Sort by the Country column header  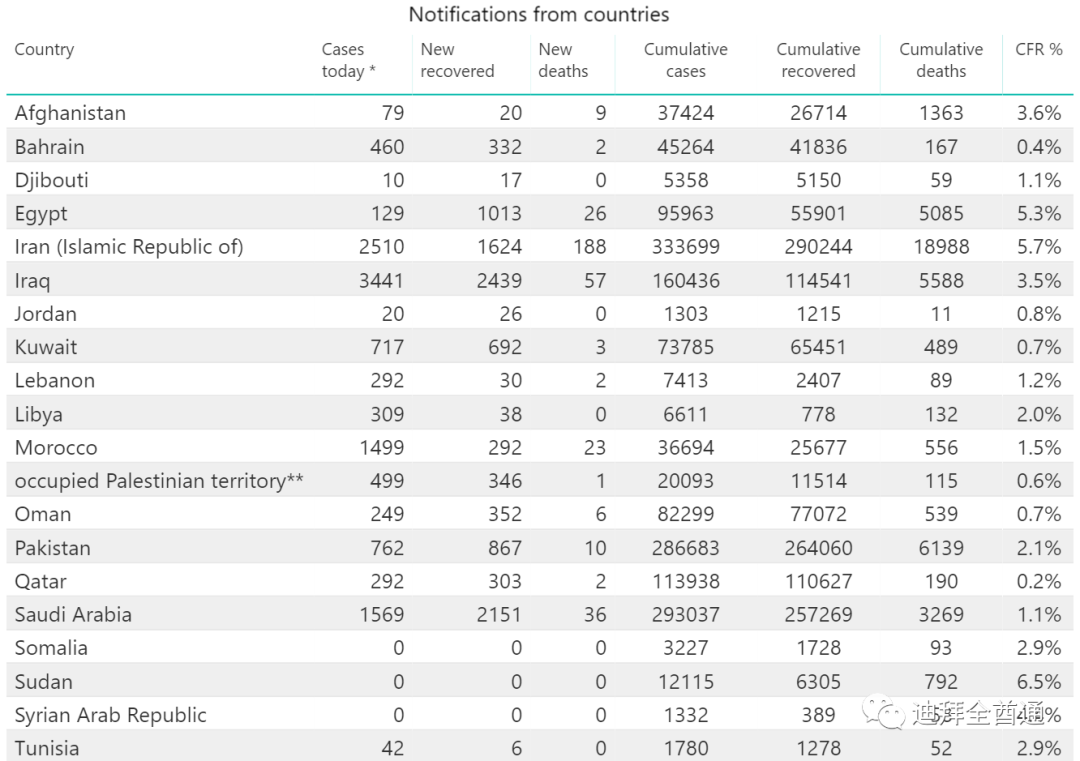(44, 50)
